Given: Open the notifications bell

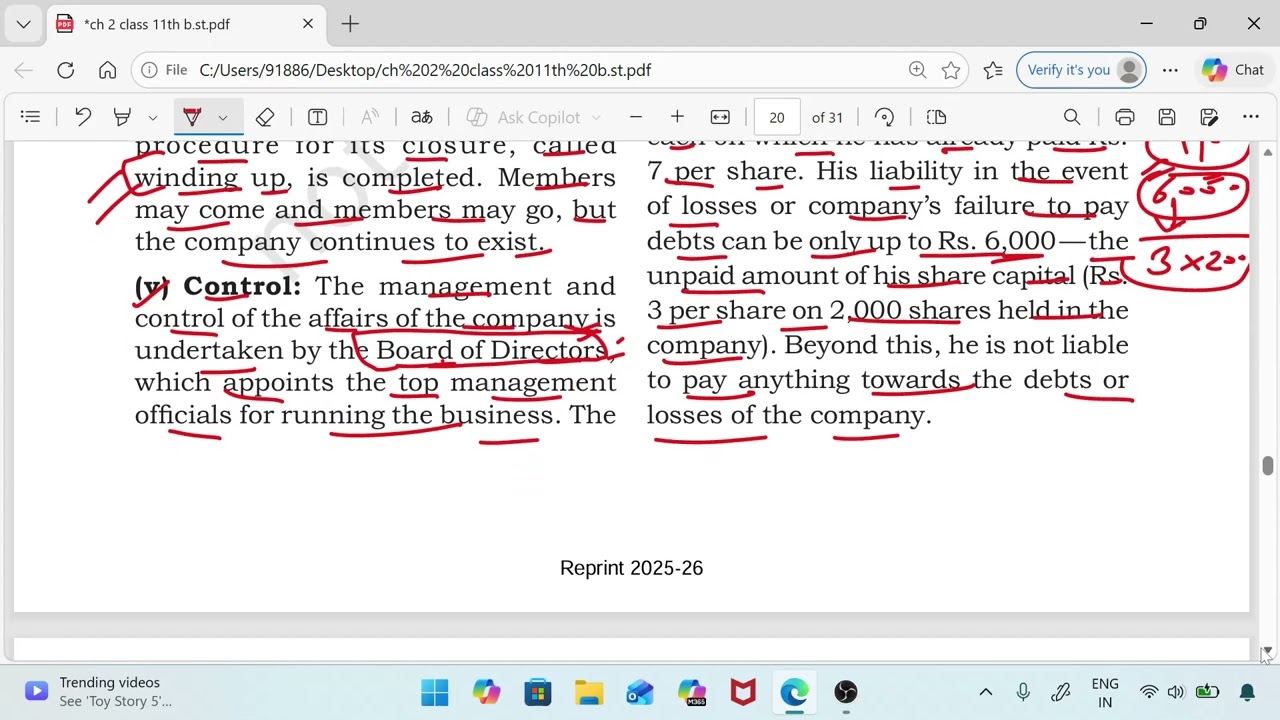Looking at the screenshot, I should tap(1247, 692).
